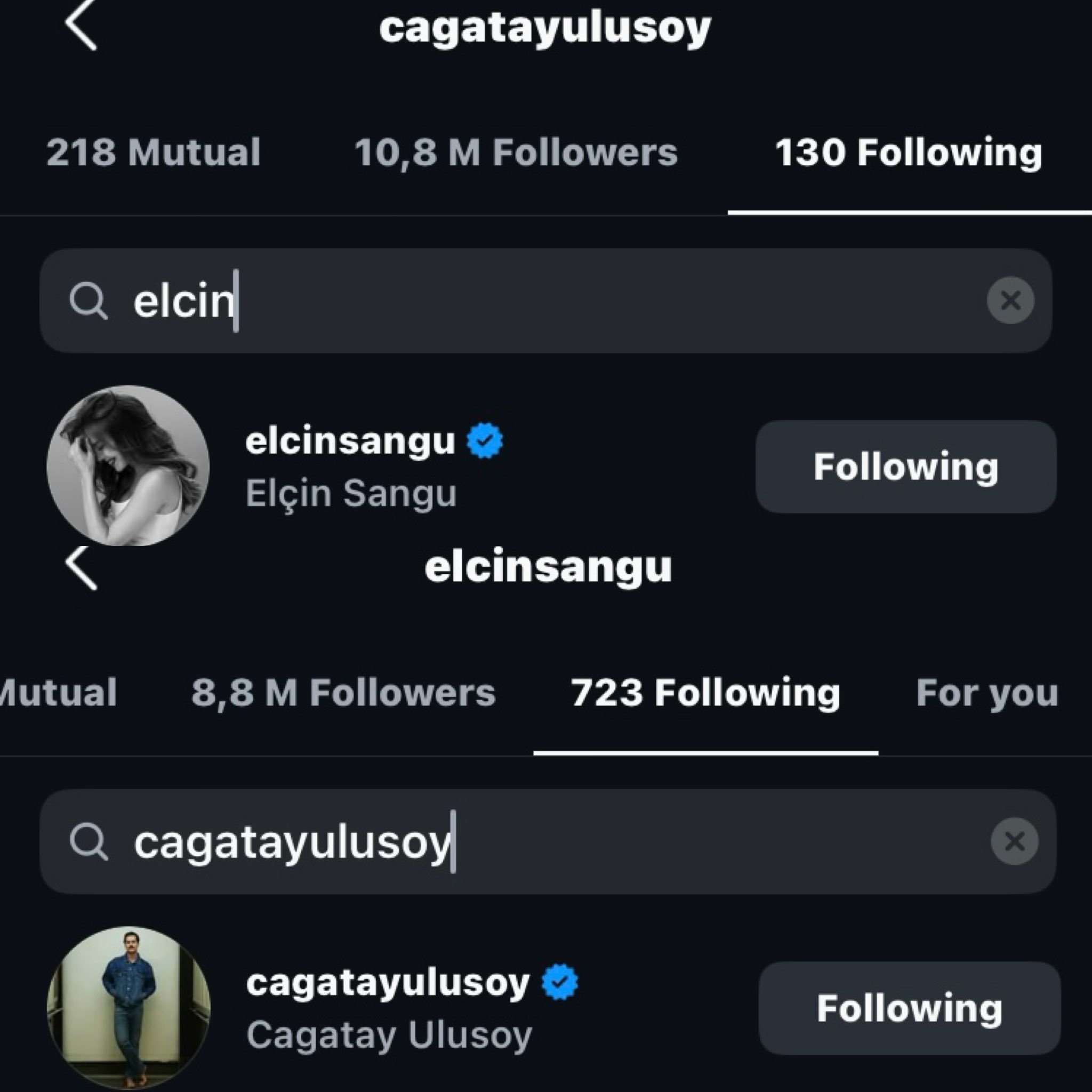Tap the verified badge next to cagatayulusoy result
Screen dimensions: 1092x1092
(x=559, y=982)
